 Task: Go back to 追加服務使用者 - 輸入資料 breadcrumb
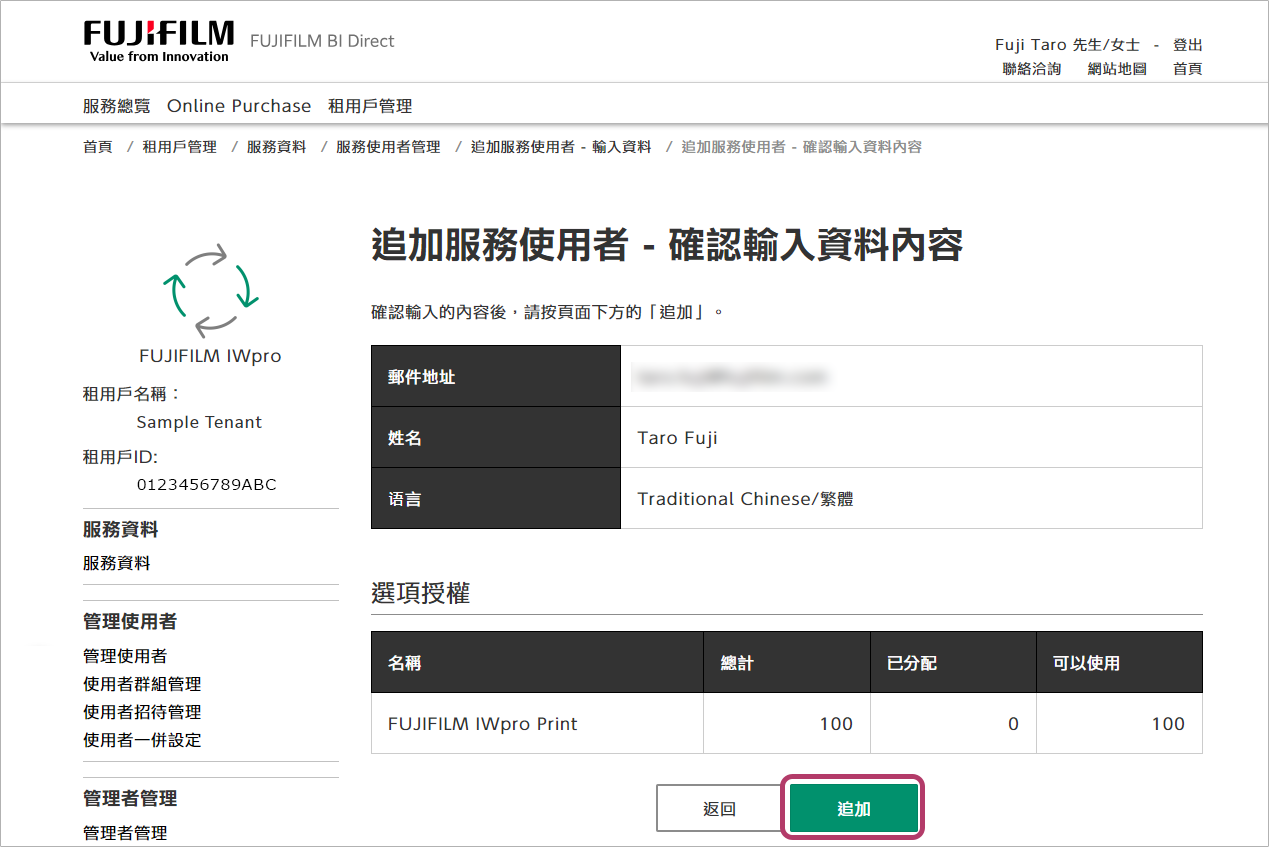click(560, 147)
